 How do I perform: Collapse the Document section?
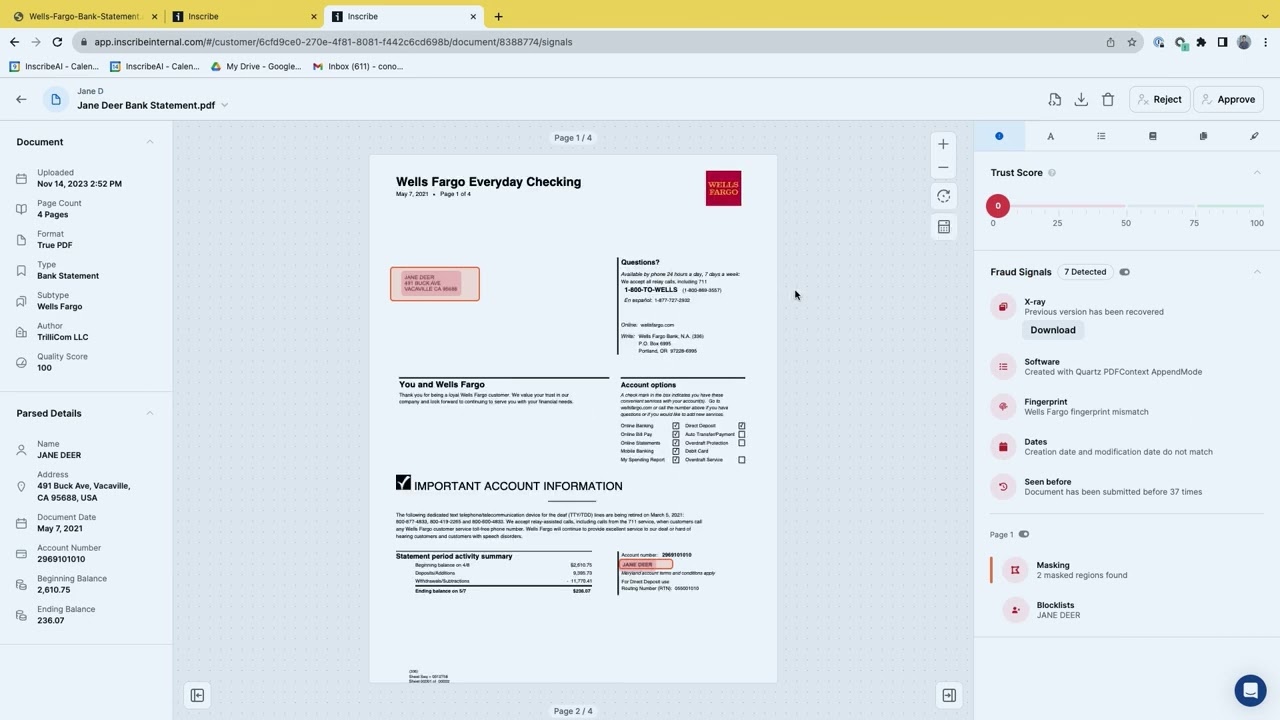pyautogui.click(x=150, y=142)
